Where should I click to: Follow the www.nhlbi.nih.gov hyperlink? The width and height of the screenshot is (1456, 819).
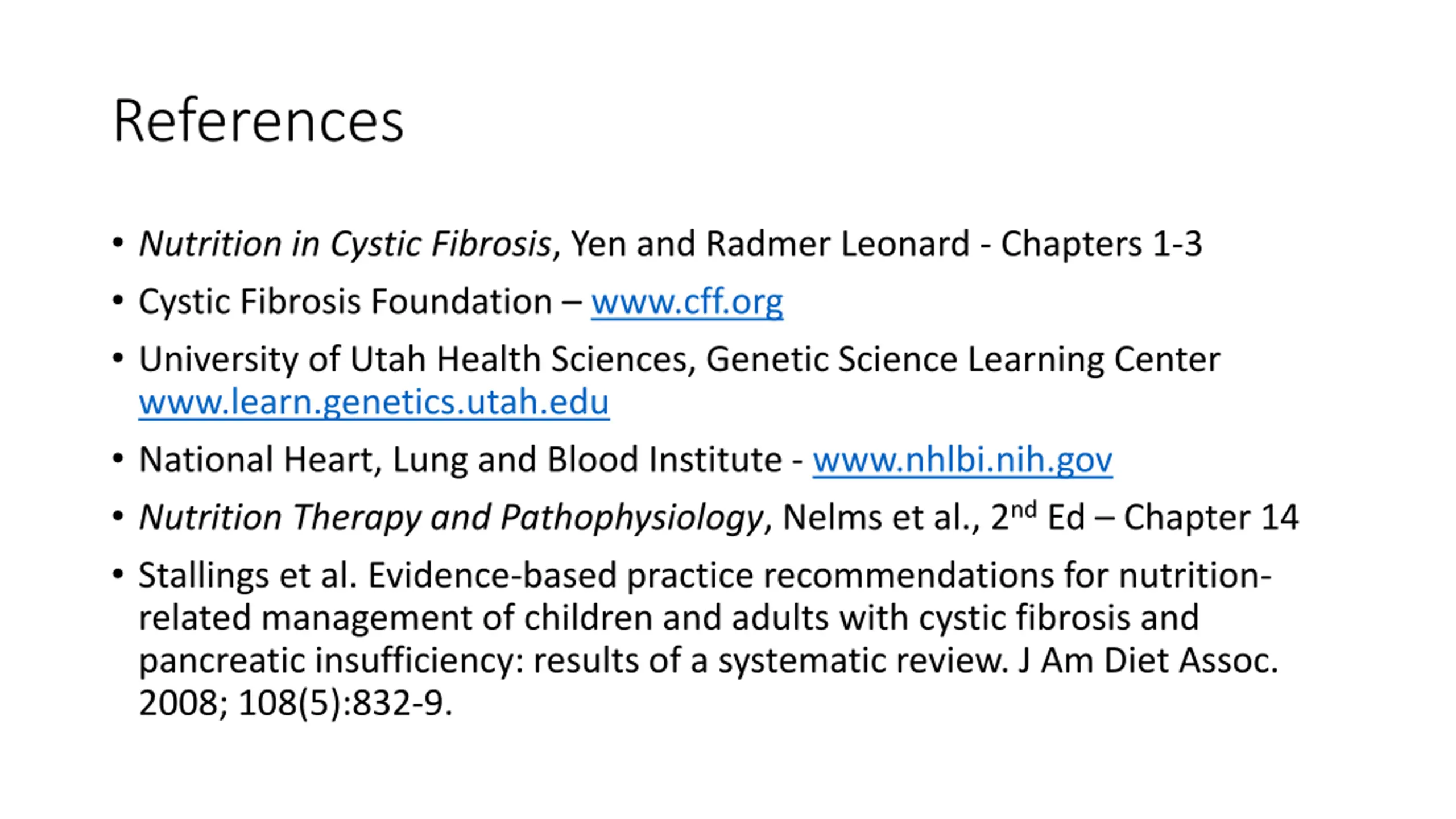[x=962, y=460]
